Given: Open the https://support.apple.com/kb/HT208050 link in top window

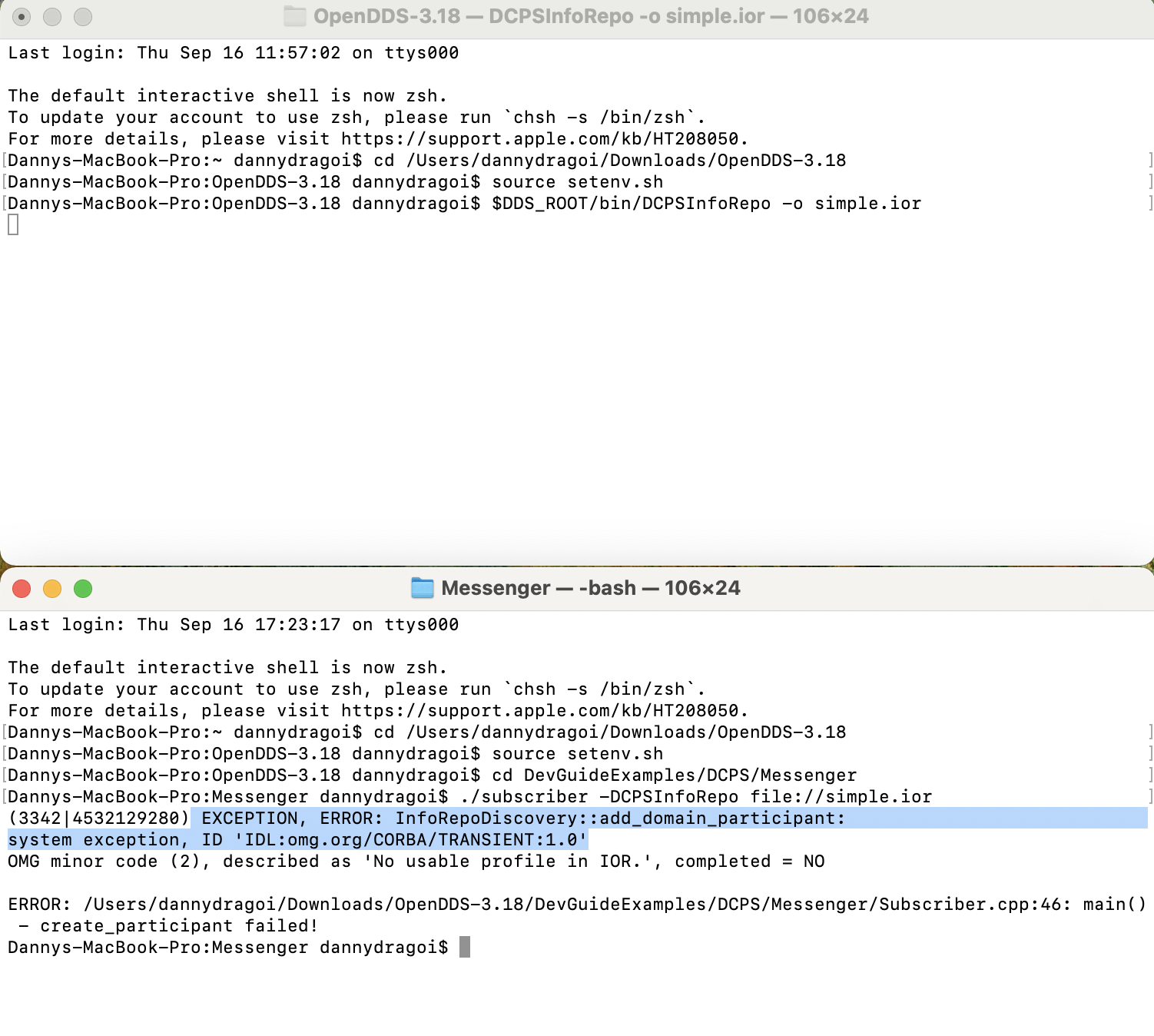Looking at the screenshot, I should (542, 139).
